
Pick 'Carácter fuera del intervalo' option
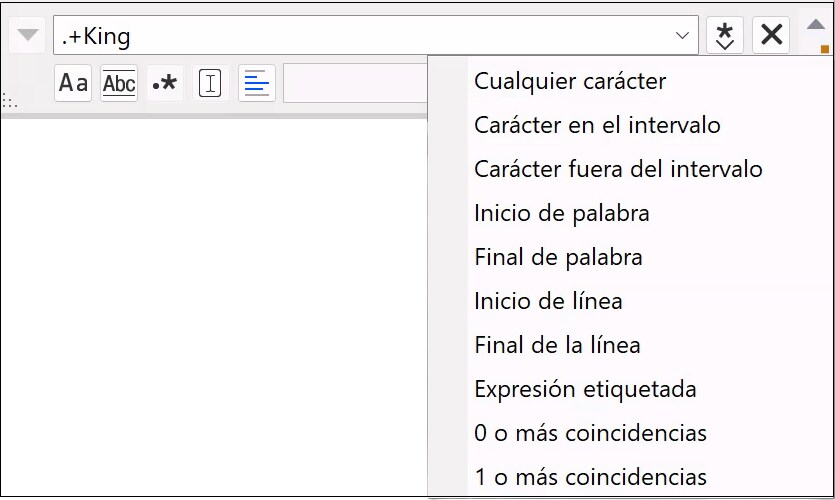(x=618, y=169)
